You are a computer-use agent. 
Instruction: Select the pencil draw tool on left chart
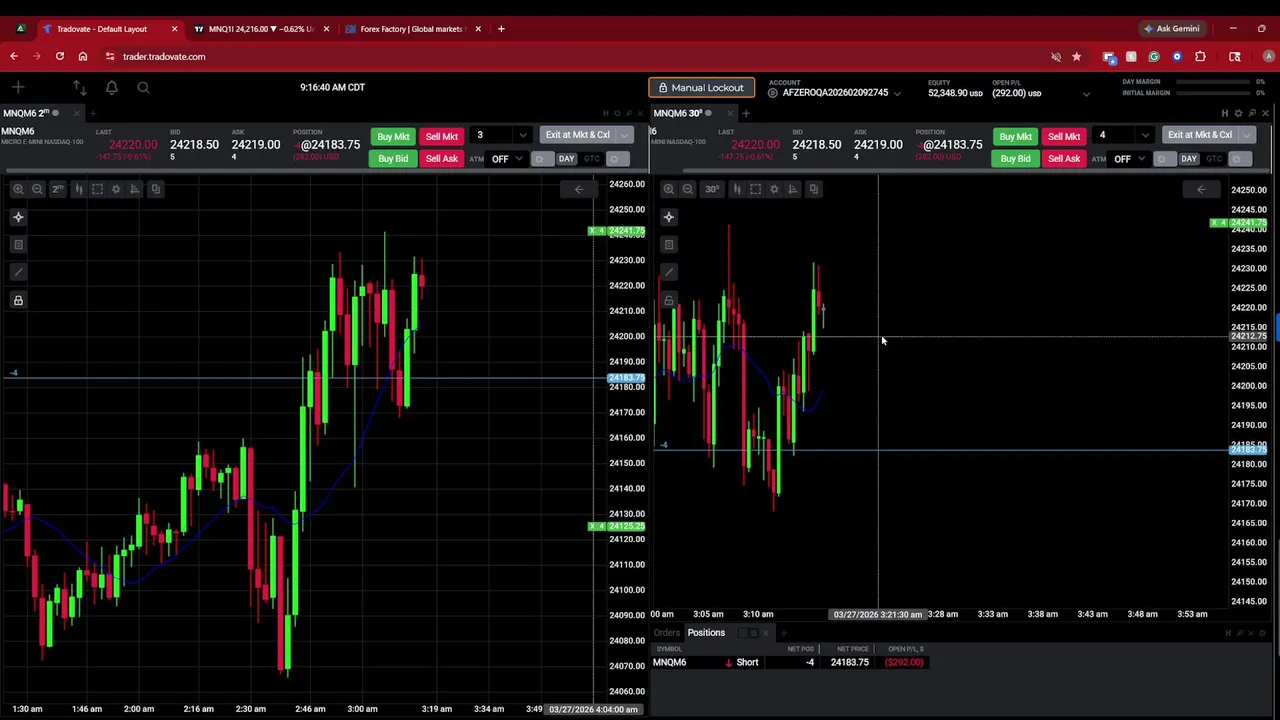pos(18,272)
